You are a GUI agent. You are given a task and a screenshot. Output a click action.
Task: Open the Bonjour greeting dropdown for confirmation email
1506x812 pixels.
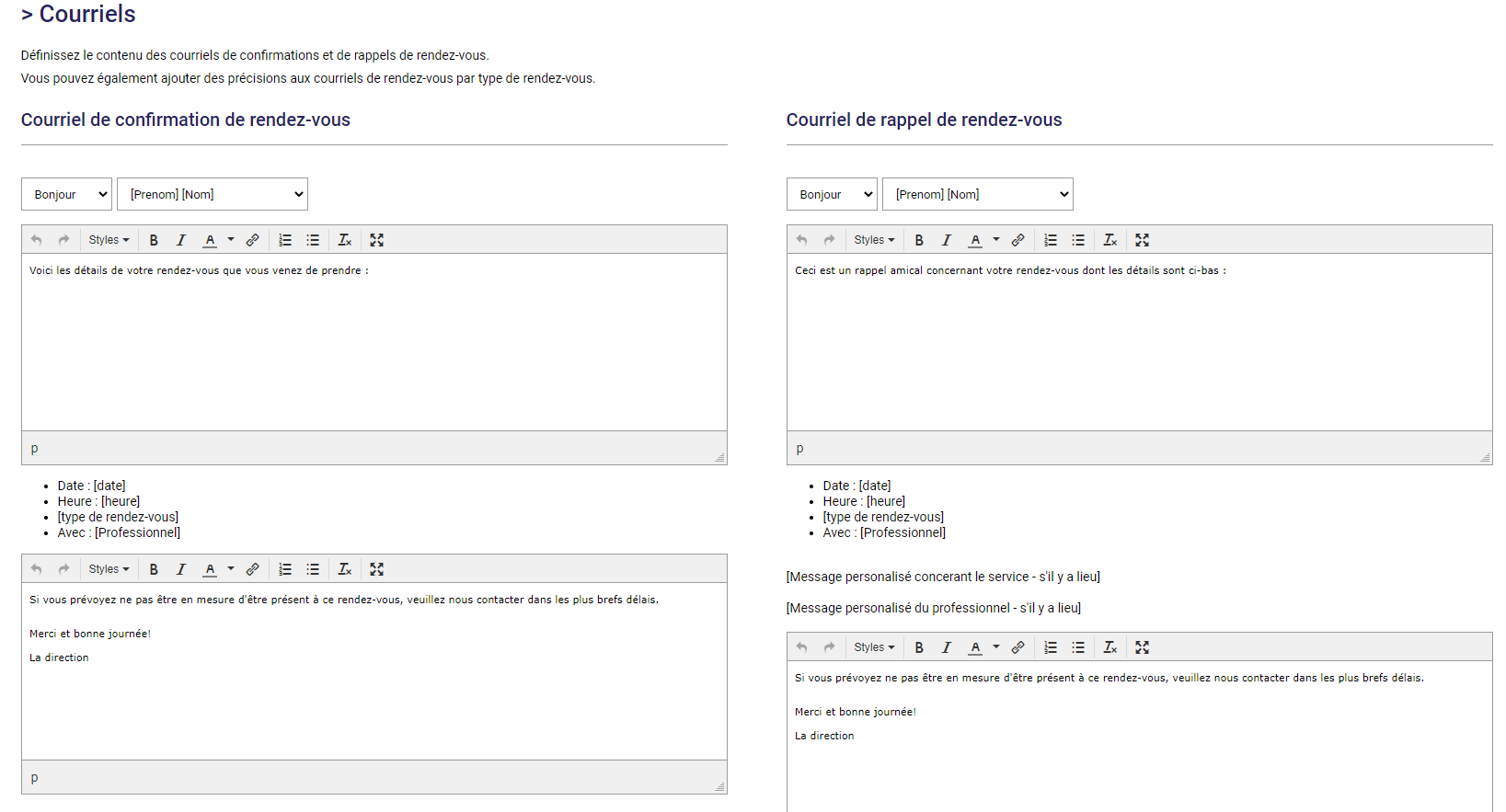[x=66, y=194]
